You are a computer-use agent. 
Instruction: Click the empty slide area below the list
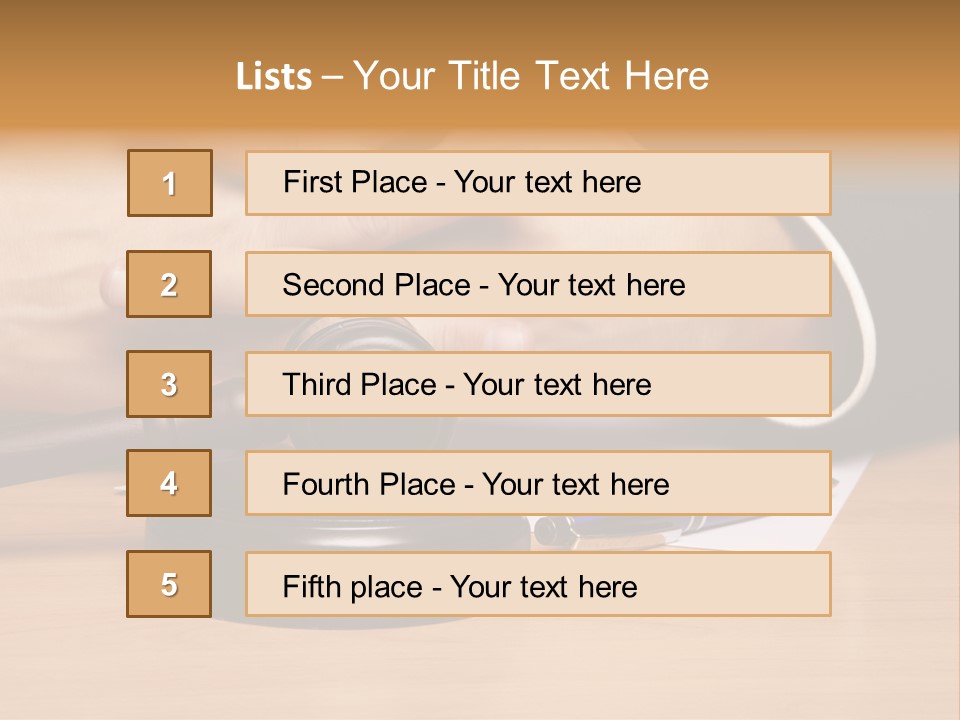pos(480,670)
